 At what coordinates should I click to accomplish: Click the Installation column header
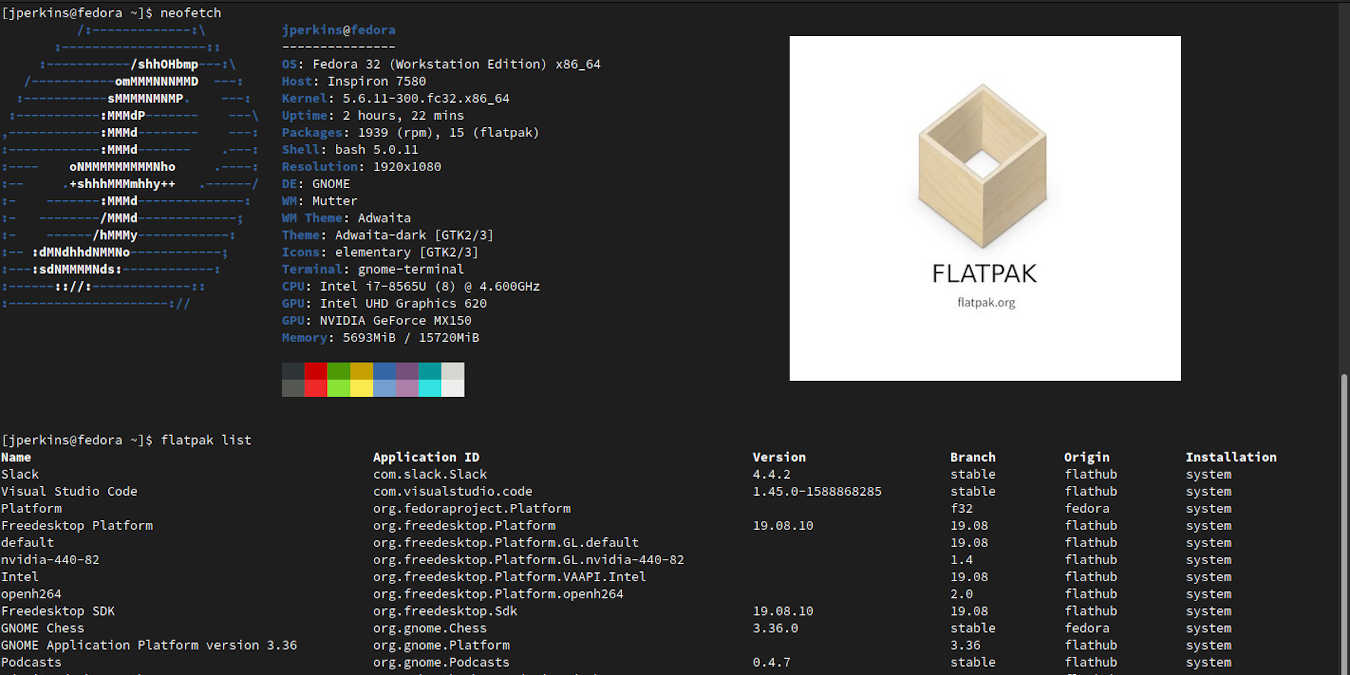[x=1230, y=456]
